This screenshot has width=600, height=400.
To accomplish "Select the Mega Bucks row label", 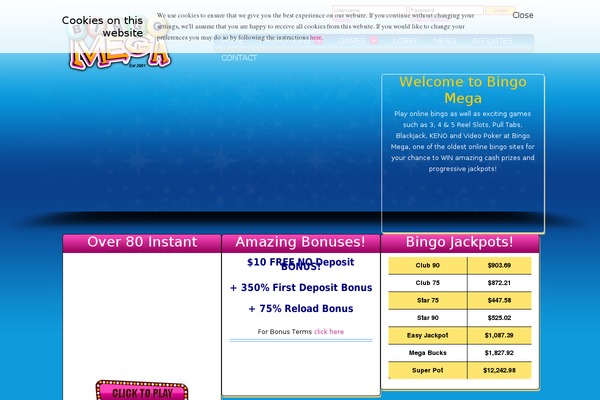I will point(427,353).
